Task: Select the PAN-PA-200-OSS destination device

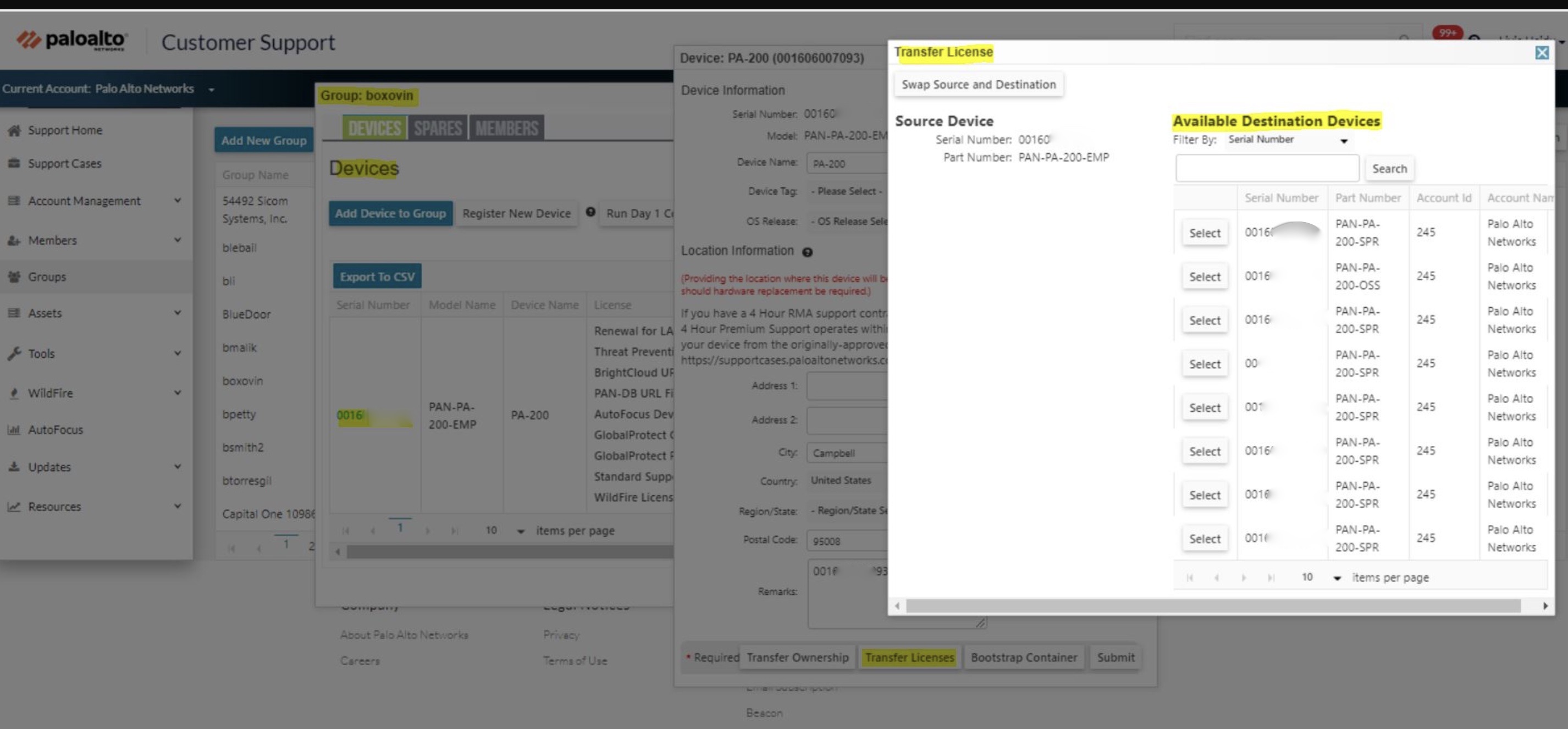Action: [x=1204, y=277]
